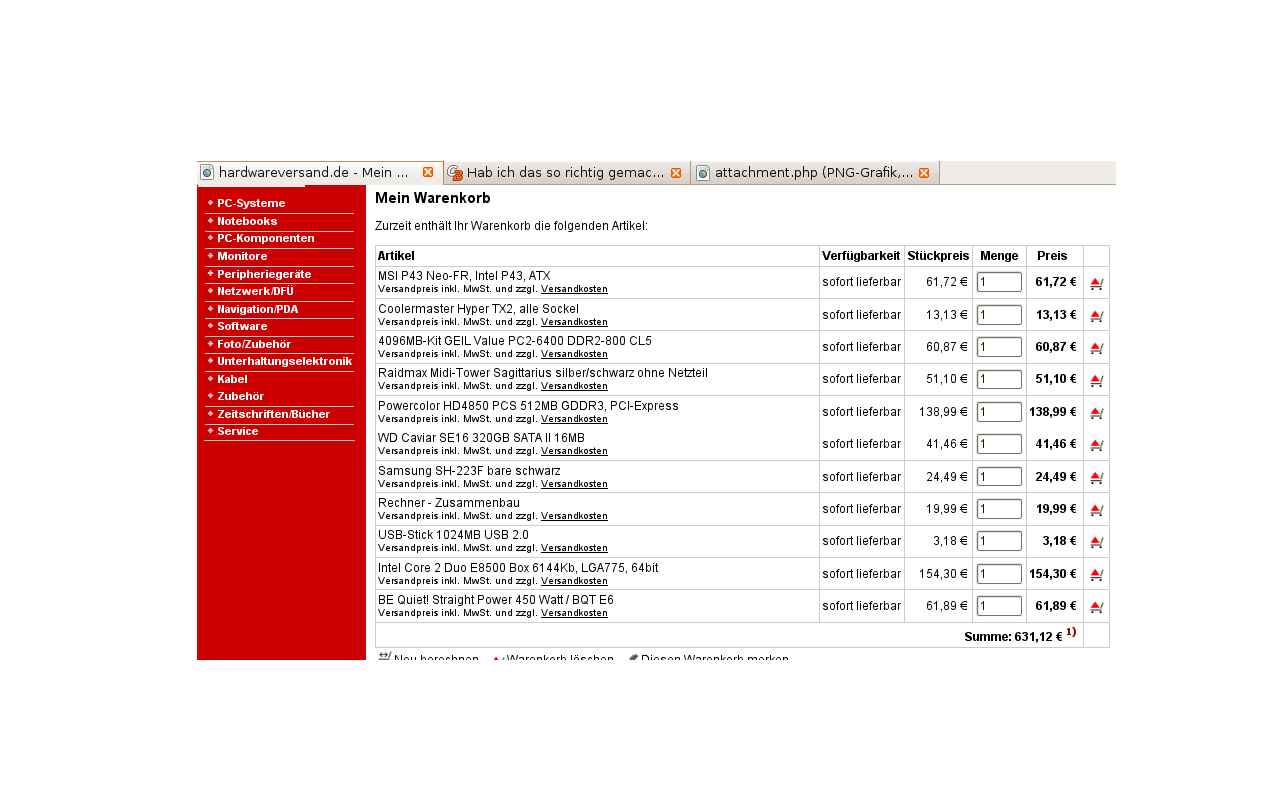Click quantity field for Raidmax Midi-Tower
1280x800 pixels.
tap(999, 379)
